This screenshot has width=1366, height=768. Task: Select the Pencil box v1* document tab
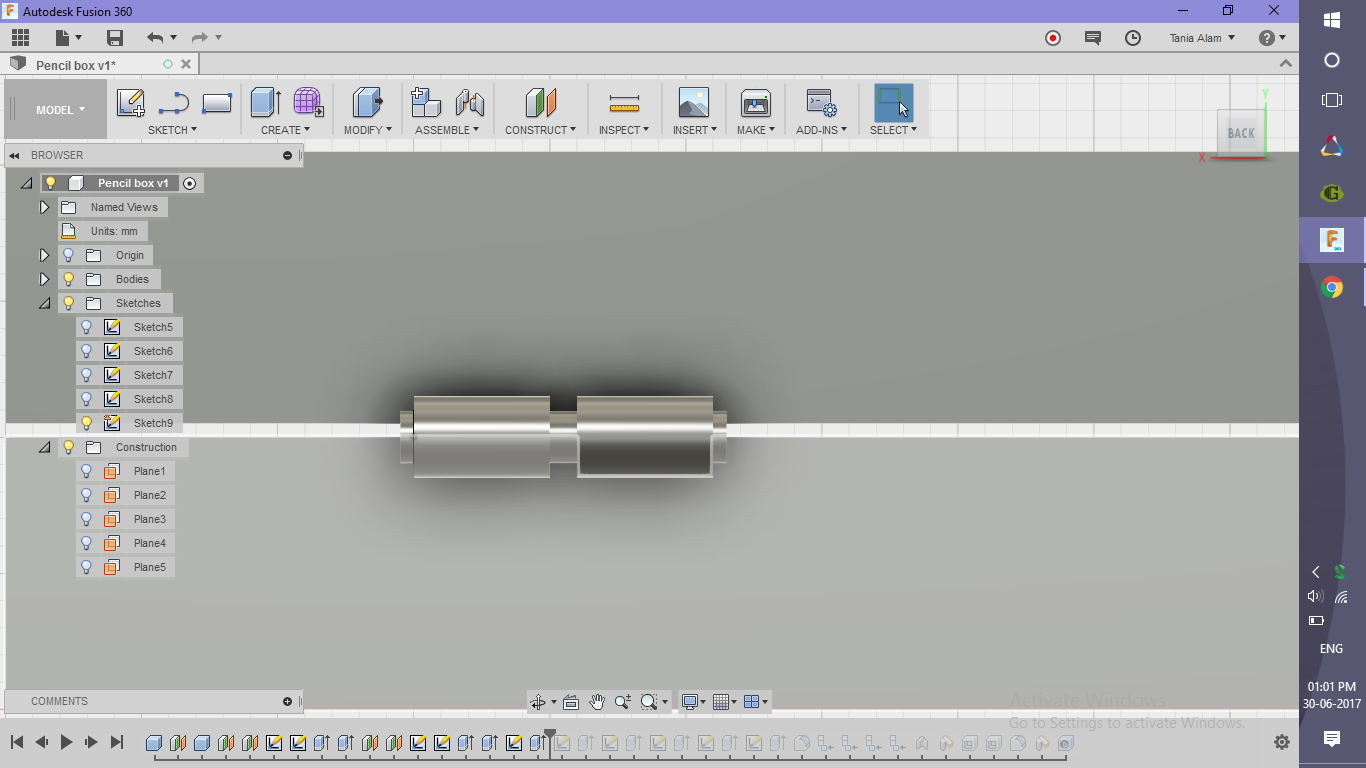(x=76, y=65)
